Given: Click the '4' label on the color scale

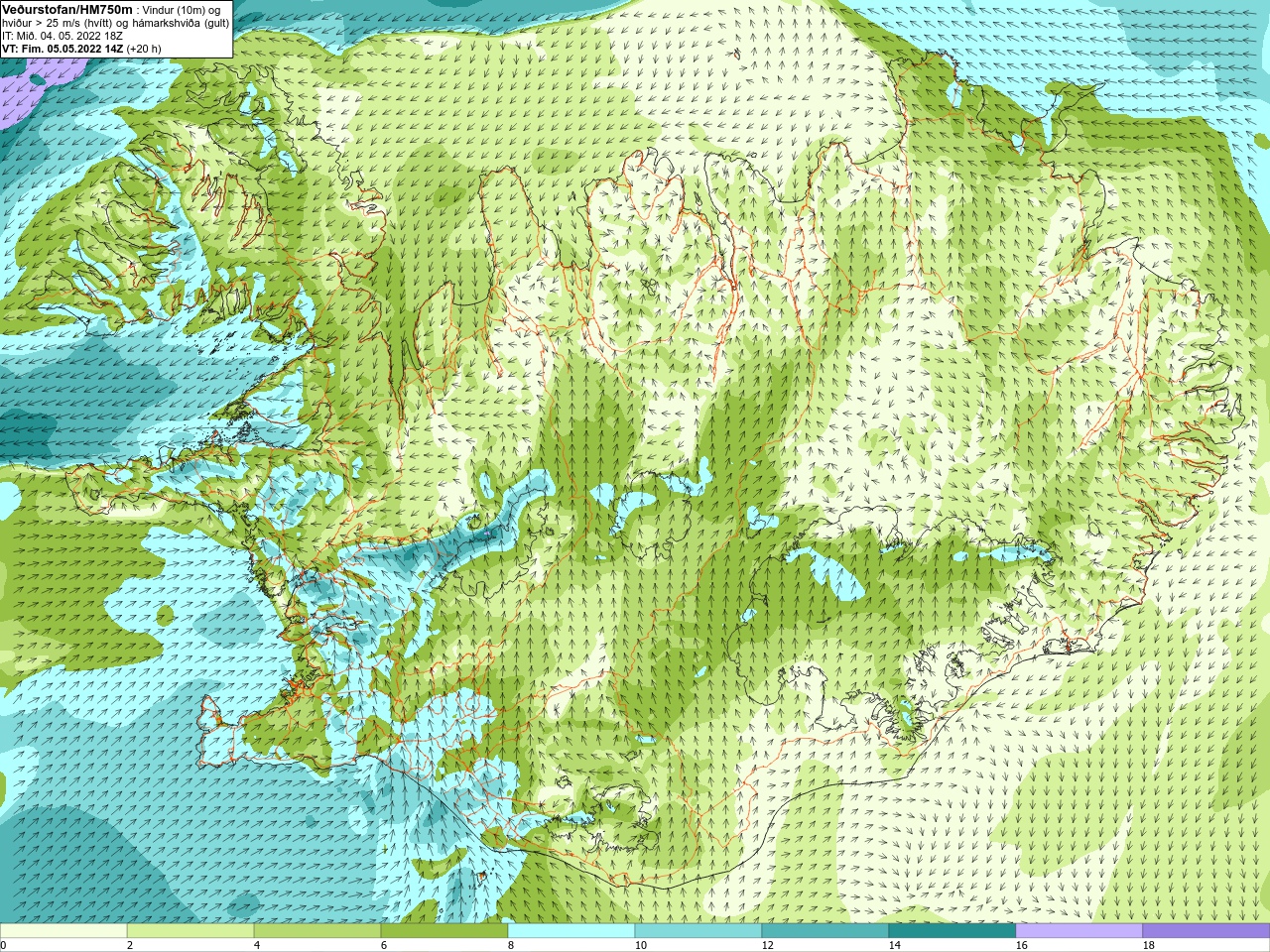Looking at the screenshot, I should click(257, 945).
